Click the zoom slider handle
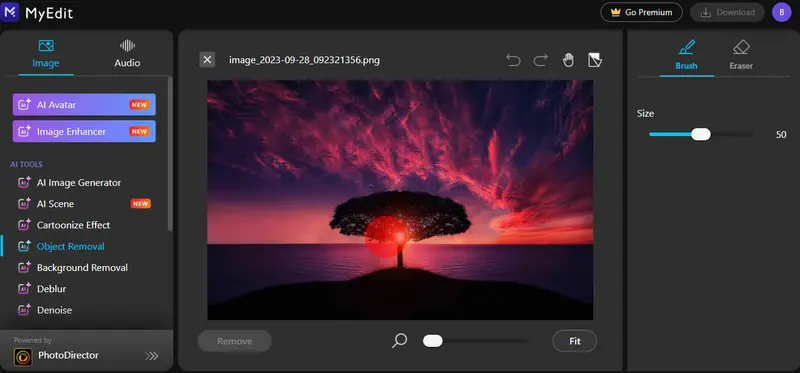 click(433, 341)
